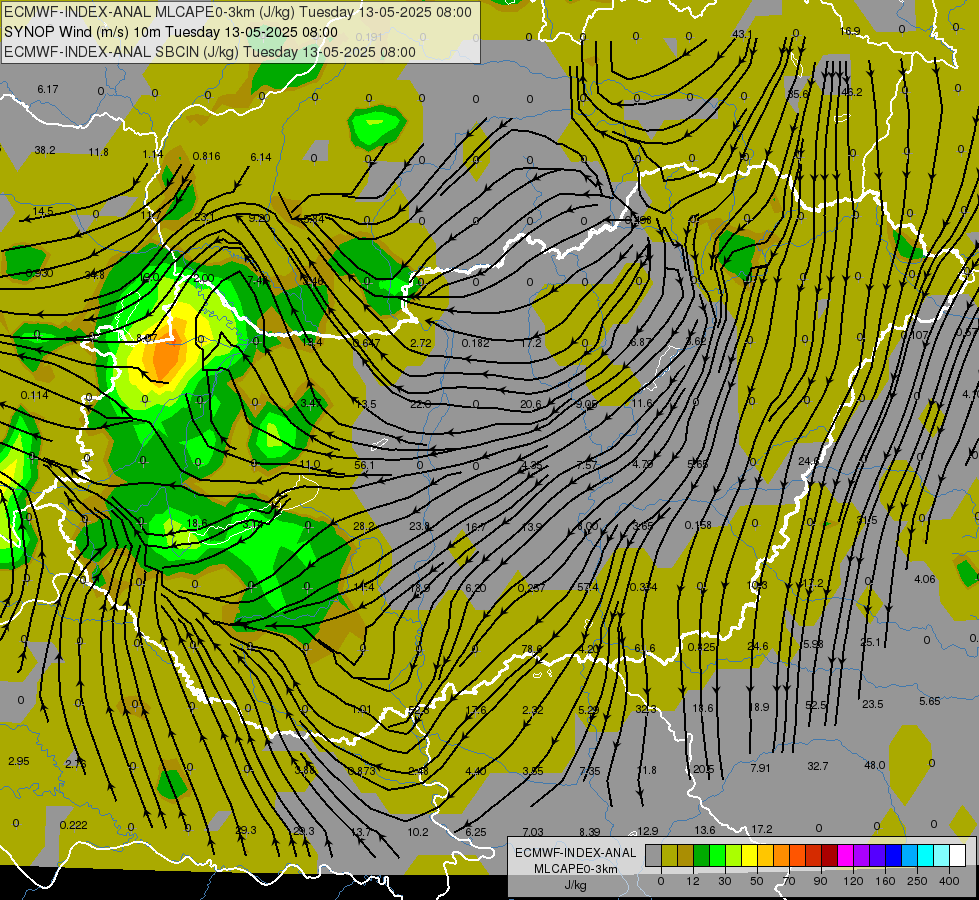Click the map value 56.1

tap(364, 465)
